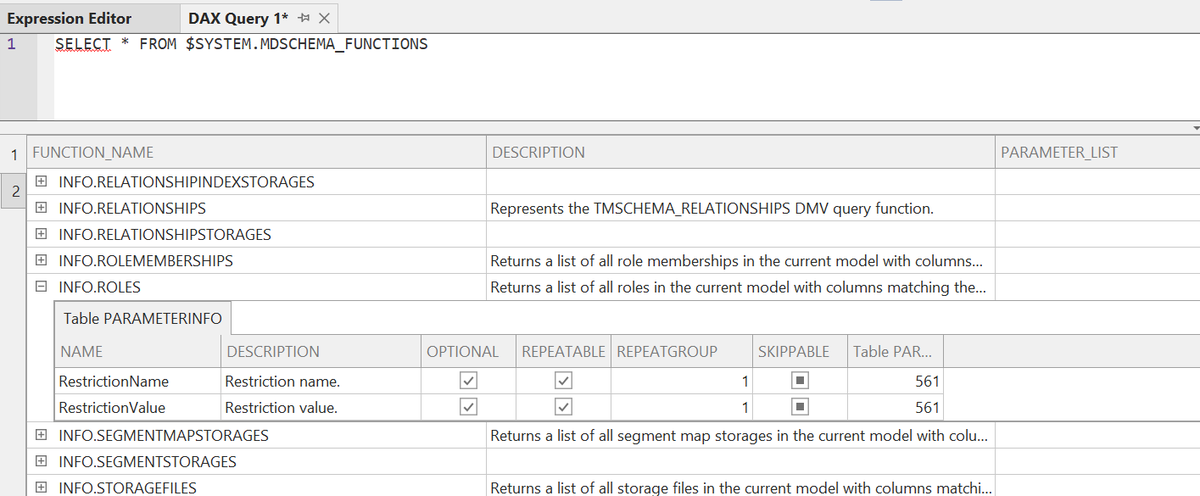Expand the INFO.RELATIONSHIPSTORAGES row
Image resolution: width=1200 pixels, height=496 pixels.
click(x=40, y=234)
